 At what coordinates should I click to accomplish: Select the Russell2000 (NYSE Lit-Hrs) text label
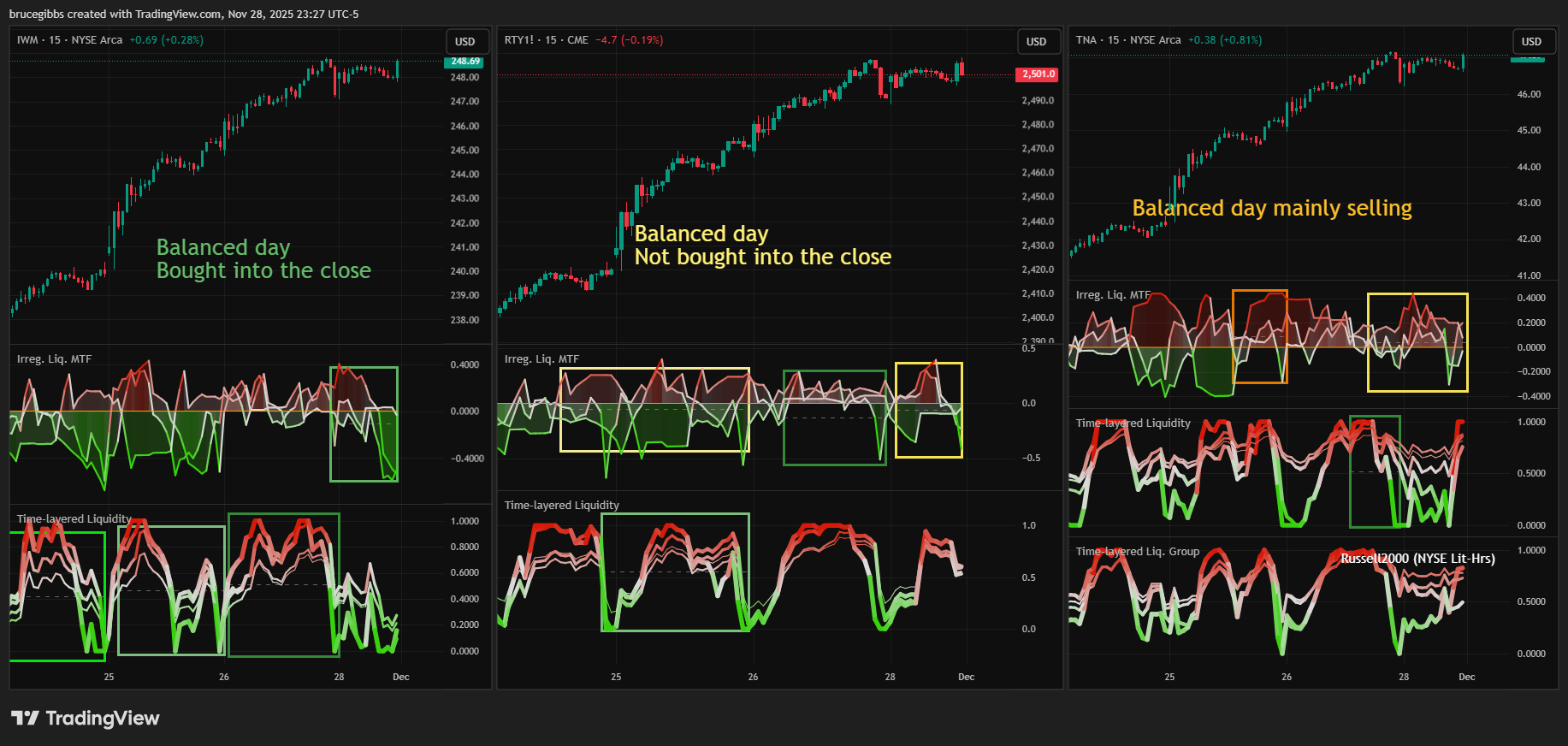[x=1417, y=559]
